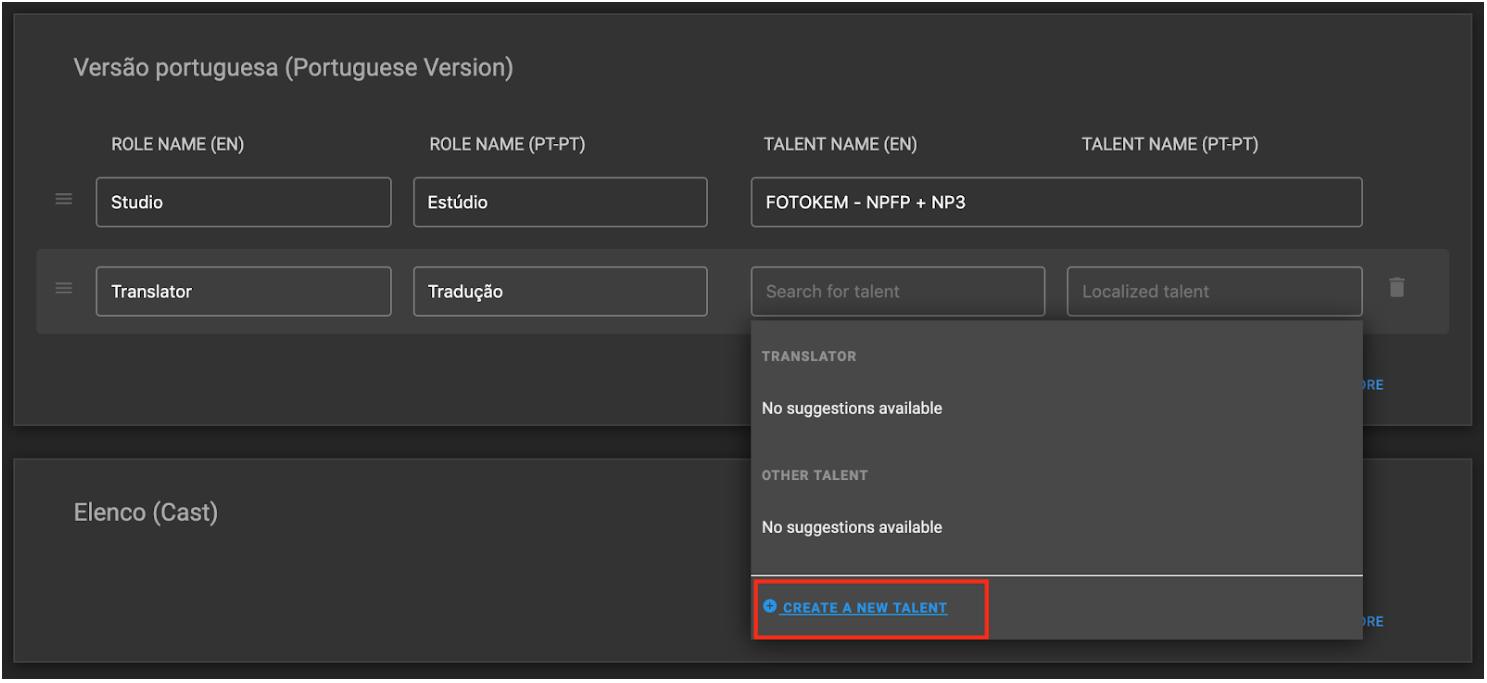Click the Estúdio role name field
Image resolution: width=1487 pixels, height=683 pixels.
pyautogui.click(x=560, y=202)
